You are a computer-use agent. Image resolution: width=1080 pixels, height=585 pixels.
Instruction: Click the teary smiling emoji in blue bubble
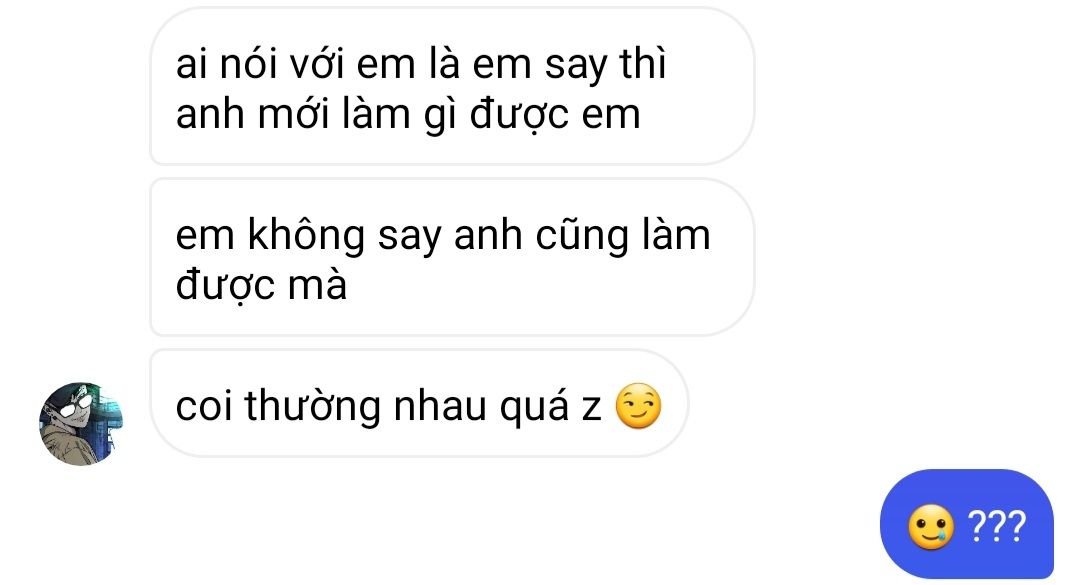[931, 527]
